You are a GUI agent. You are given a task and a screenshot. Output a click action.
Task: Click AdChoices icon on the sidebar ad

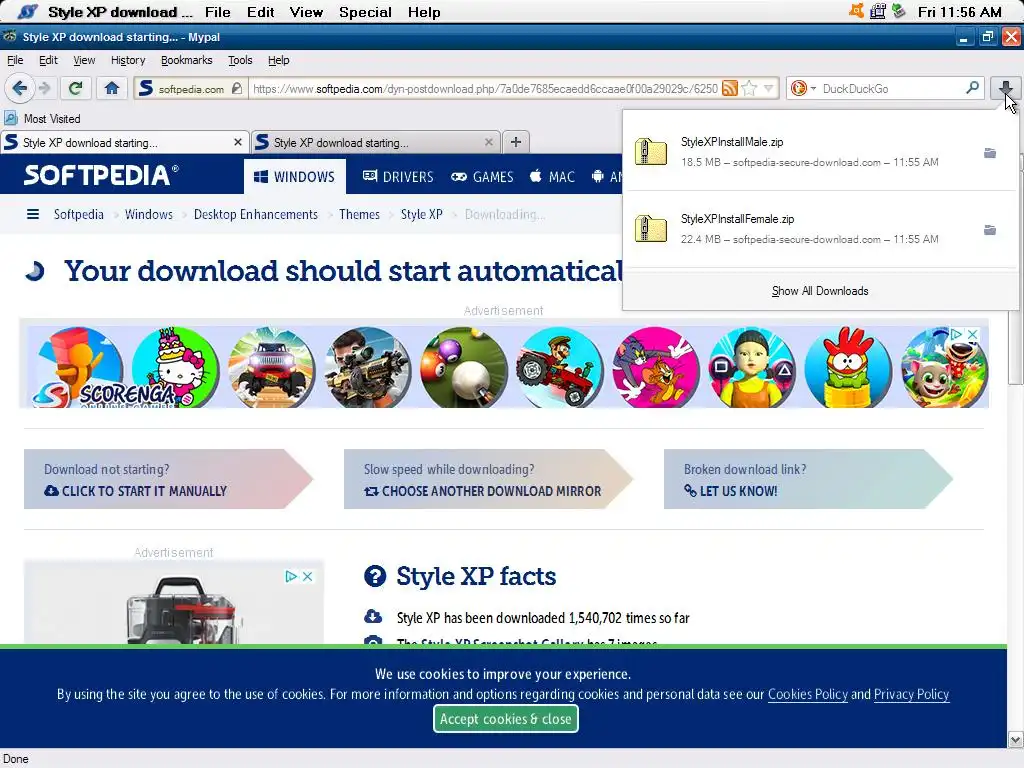tap(291, 576)
